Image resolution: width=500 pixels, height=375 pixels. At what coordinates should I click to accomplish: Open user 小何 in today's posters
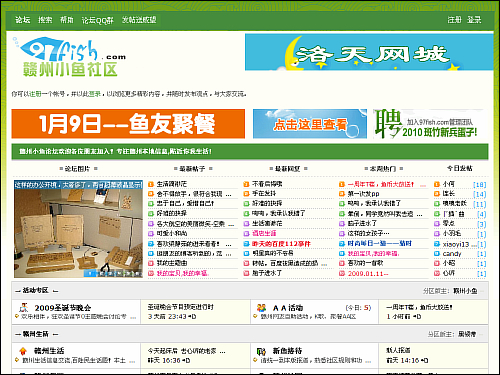click(x=449, y=184)
